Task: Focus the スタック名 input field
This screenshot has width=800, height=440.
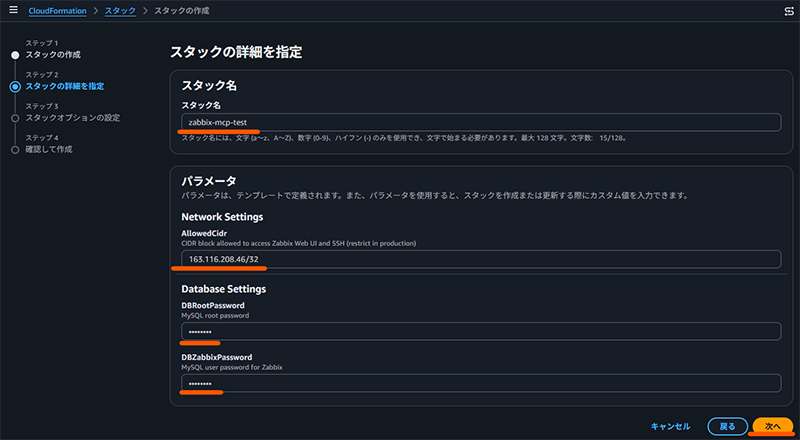Action: tap(481, 123)
